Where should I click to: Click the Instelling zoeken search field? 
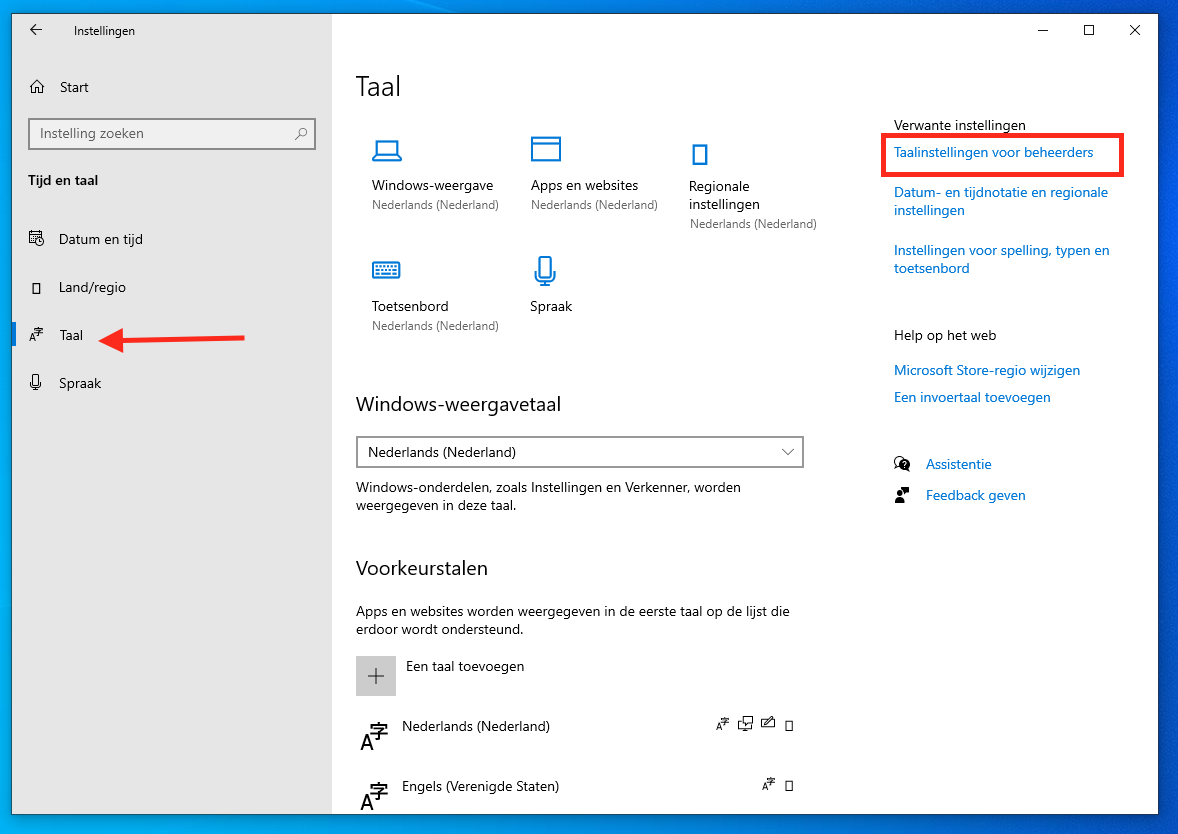coord(160,133)
